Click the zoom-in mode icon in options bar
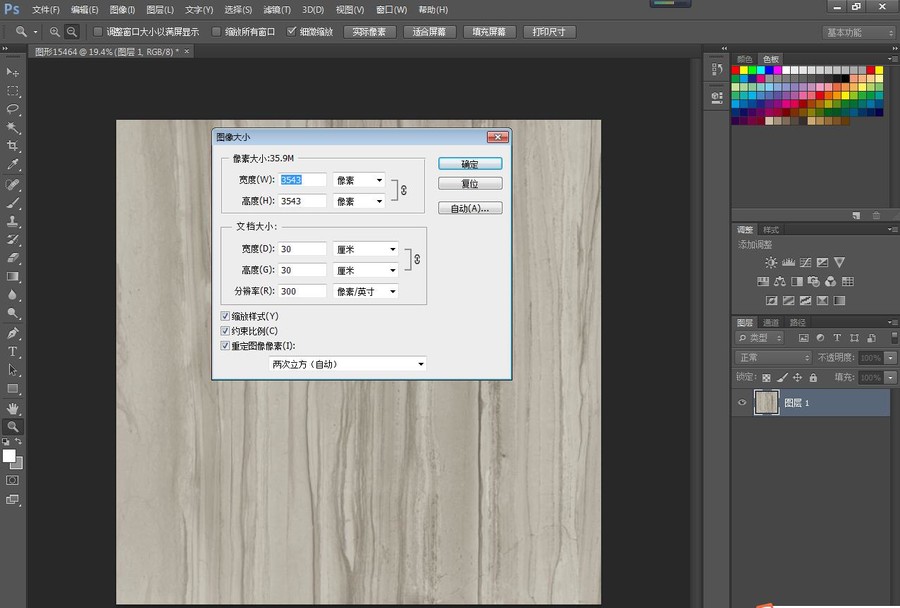The width and height of the screenshot is (900, 608). (x=55, y=32)
